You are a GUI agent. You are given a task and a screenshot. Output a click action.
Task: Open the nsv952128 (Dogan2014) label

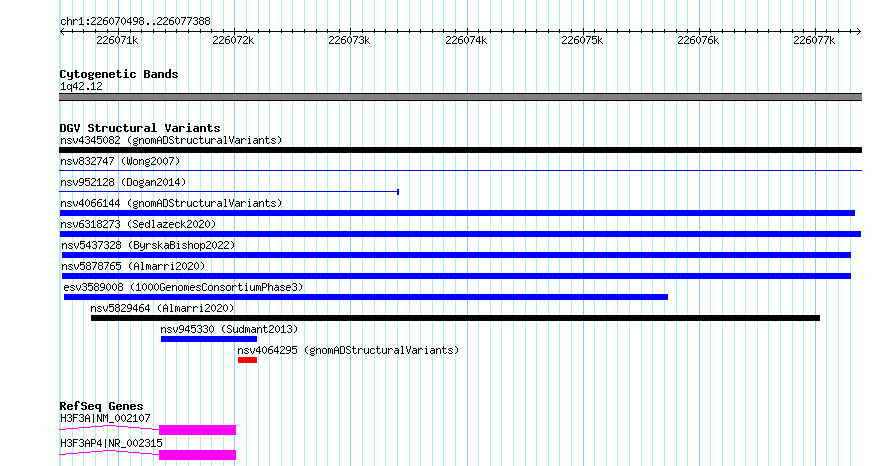pyautogui.click(x=123, y=182)
